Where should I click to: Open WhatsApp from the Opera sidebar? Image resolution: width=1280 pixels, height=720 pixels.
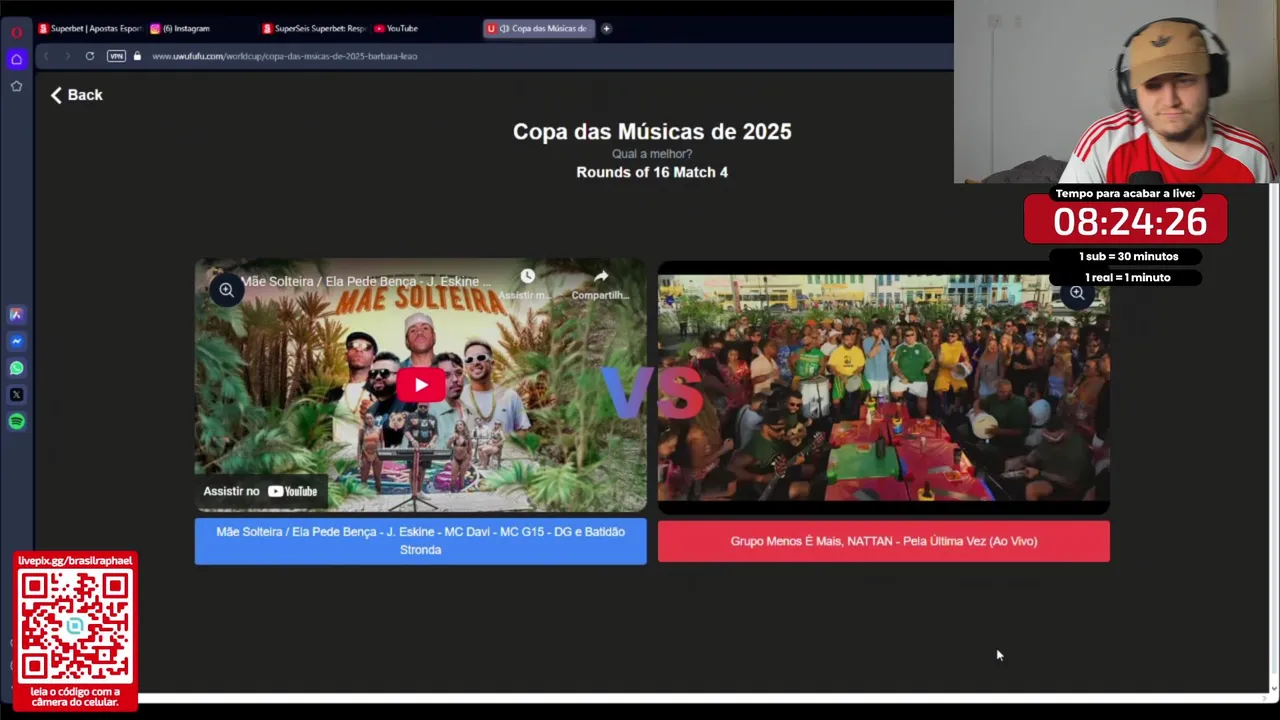16,368
